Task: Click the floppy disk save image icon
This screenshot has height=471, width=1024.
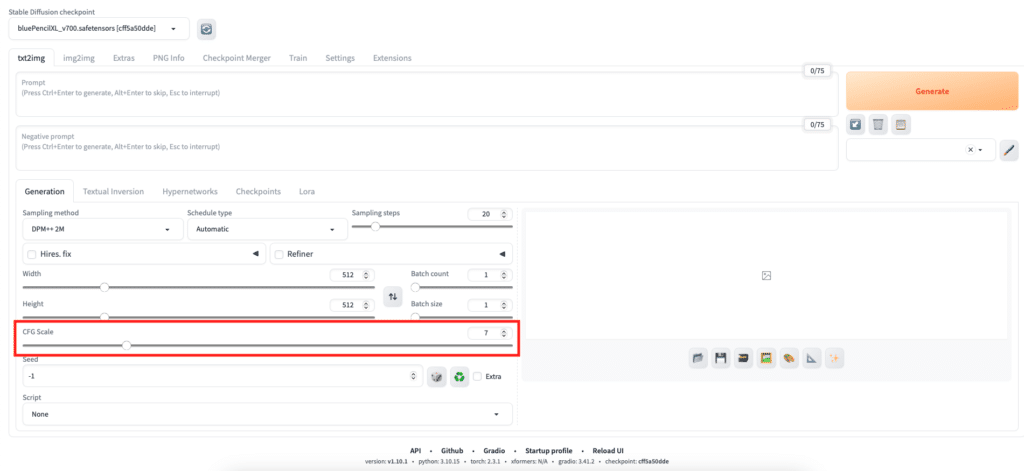Action: (x=720, y=357)
